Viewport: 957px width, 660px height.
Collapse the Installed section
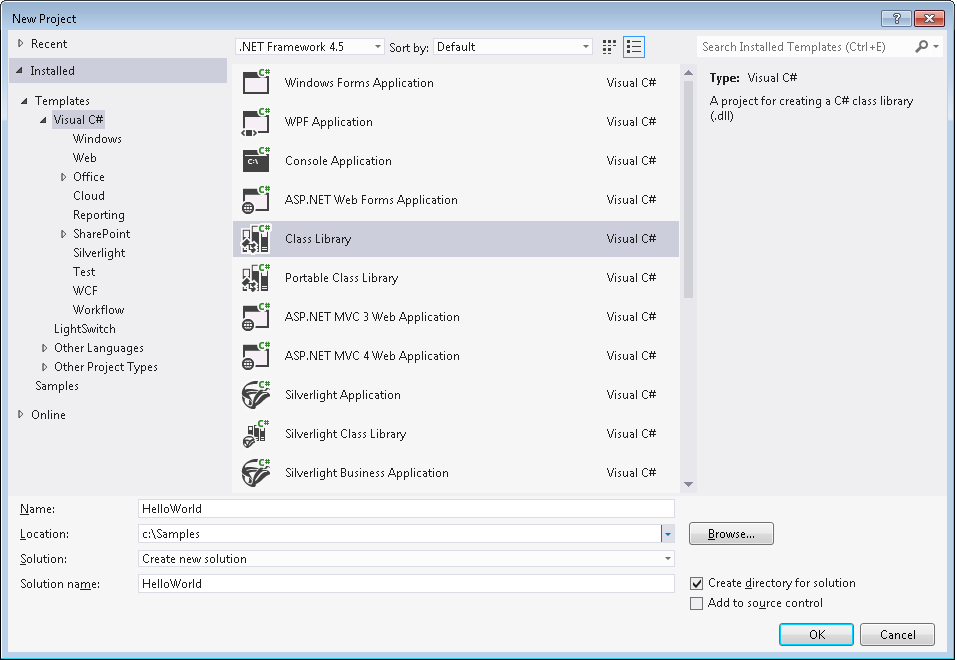(20, 71)
